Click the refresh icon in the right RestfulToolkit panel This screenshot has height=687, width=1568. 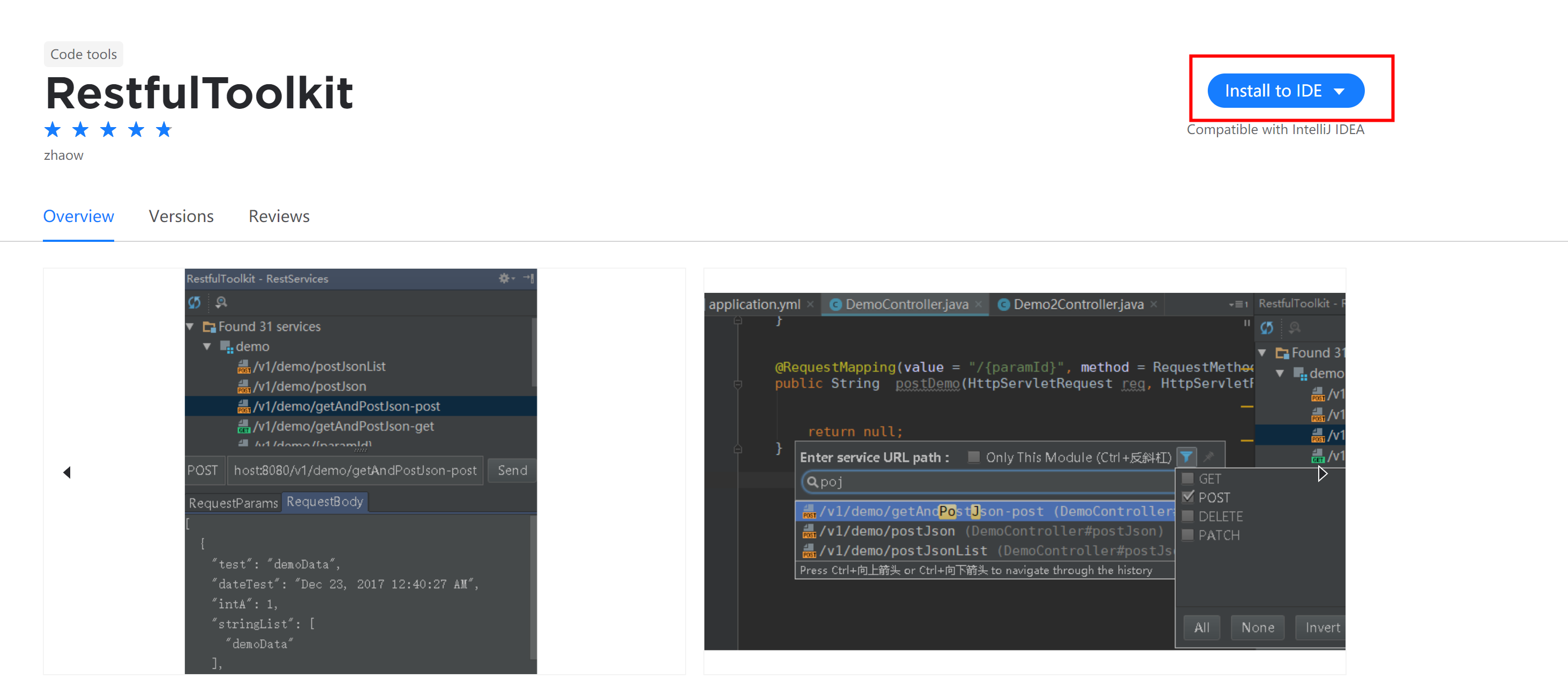point(1267,328)
